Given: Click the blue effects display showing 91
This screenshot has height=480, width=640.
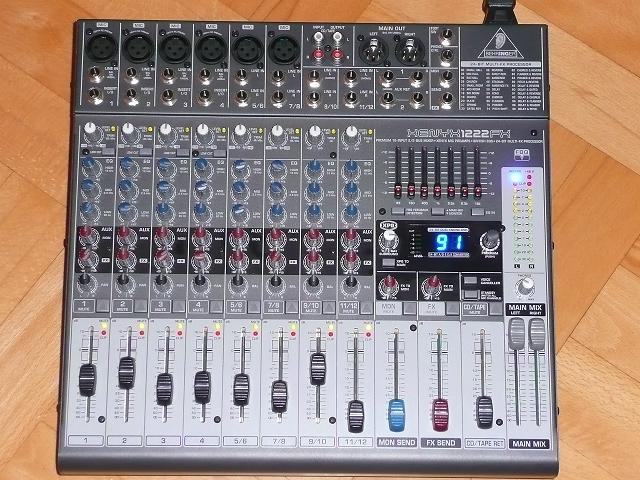Looking at the screenshot, I should click(x=448, y=242).
